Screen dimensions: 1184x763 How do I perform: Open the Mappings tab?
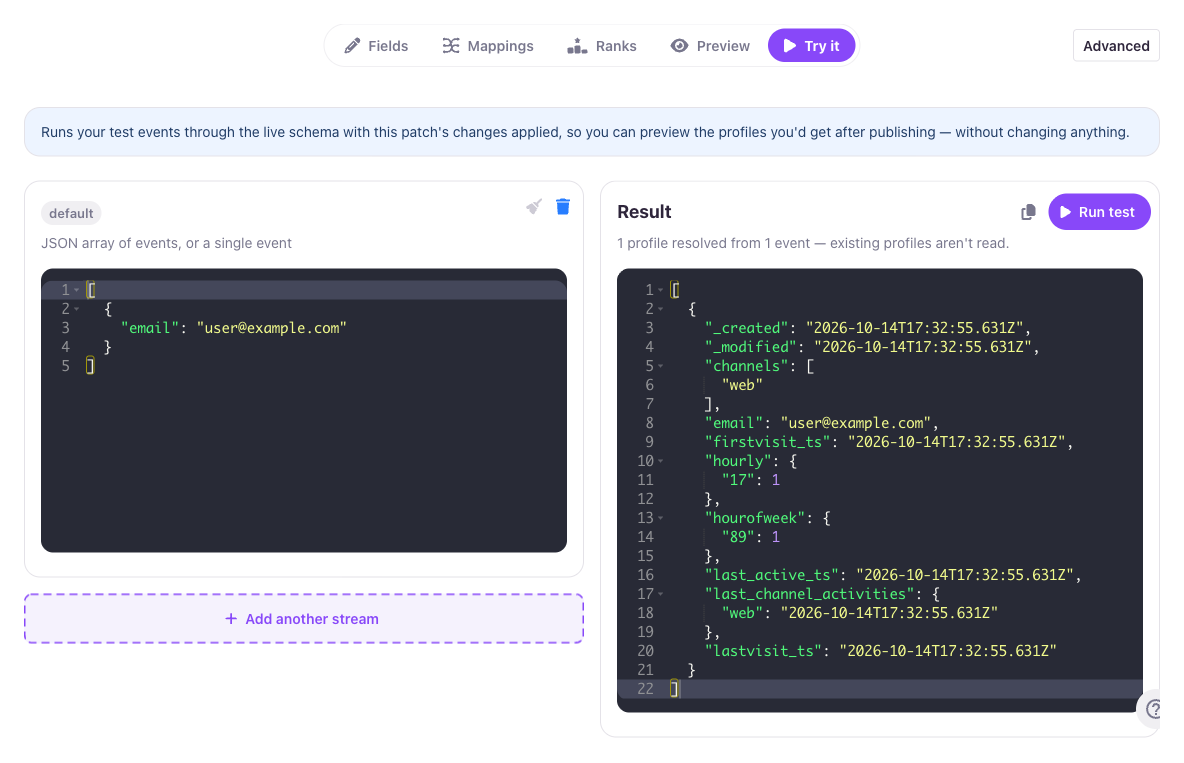[488, 46]
